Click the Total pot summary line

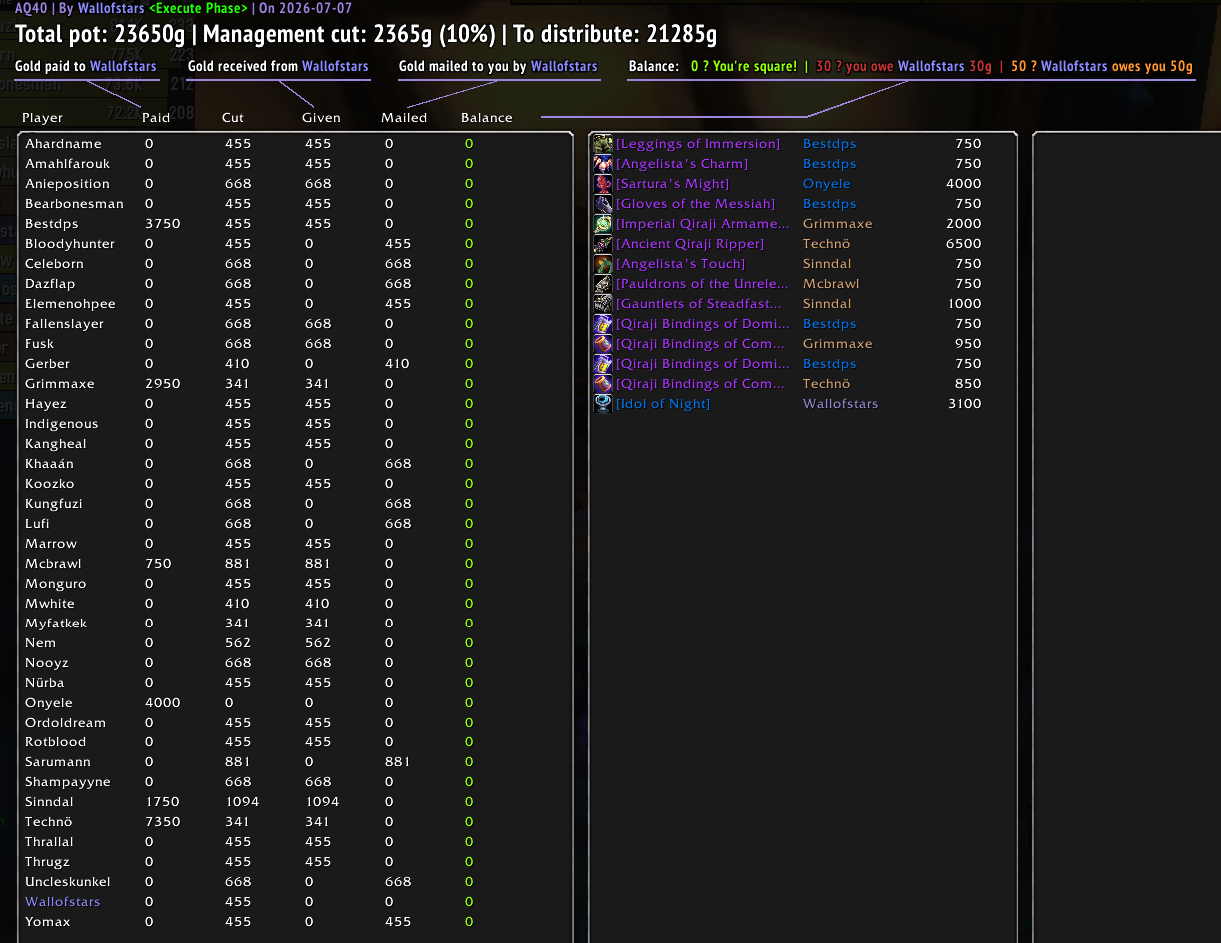366,34
